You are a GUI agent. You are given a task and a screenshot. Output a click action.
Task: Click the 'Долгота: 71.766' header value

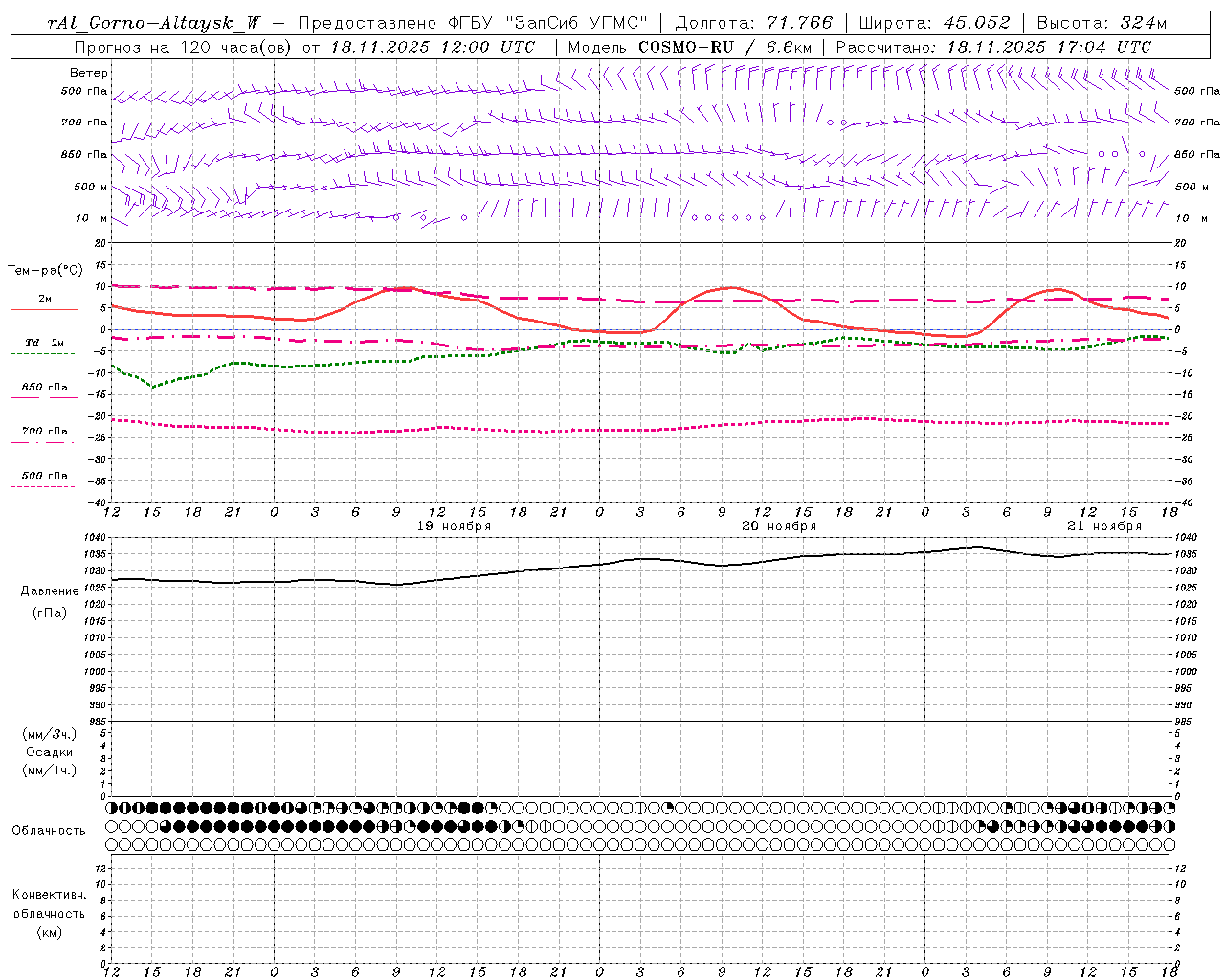pos(754,23)
